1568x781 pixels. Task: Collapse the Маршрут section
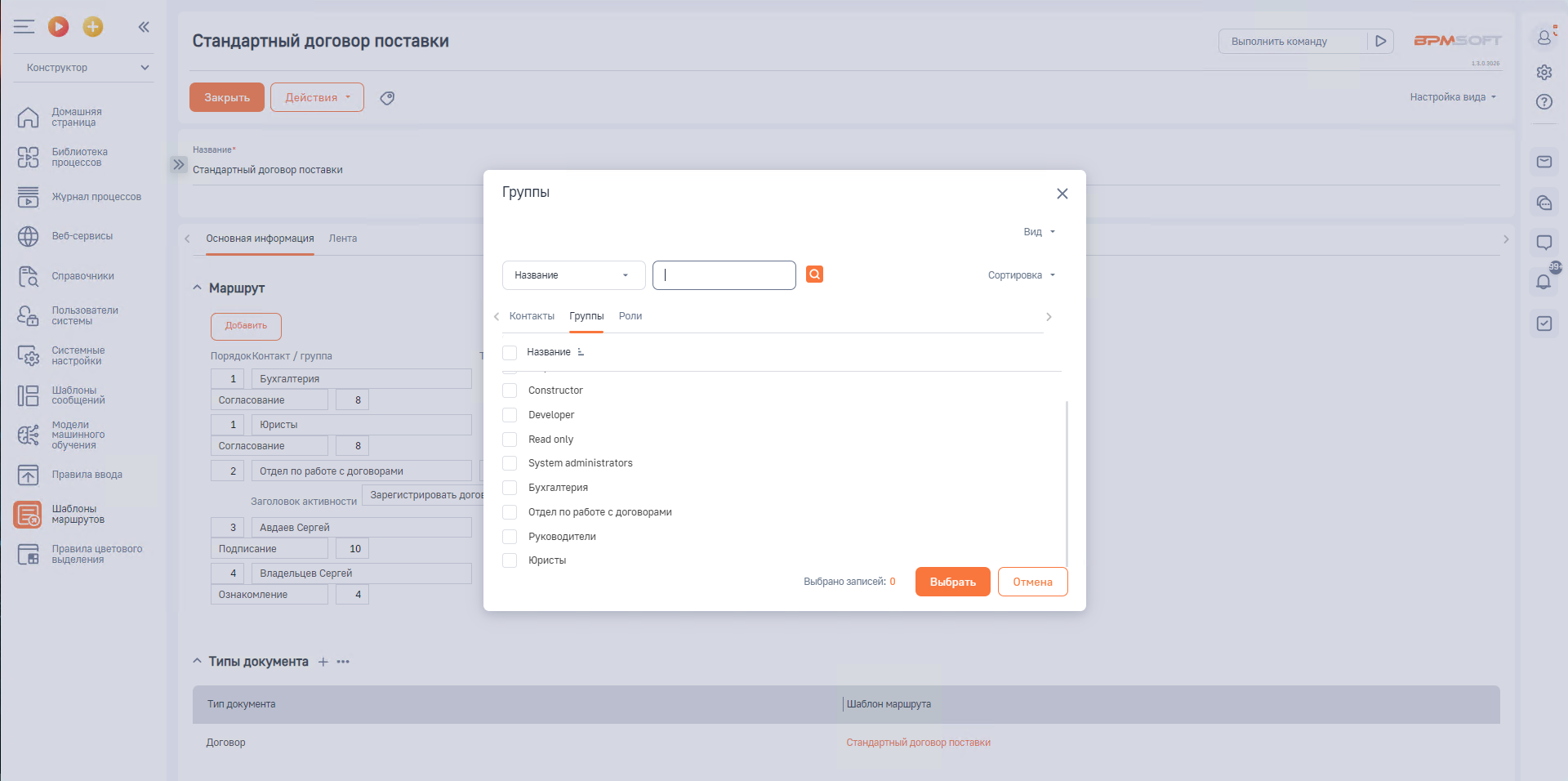[197, 288]
